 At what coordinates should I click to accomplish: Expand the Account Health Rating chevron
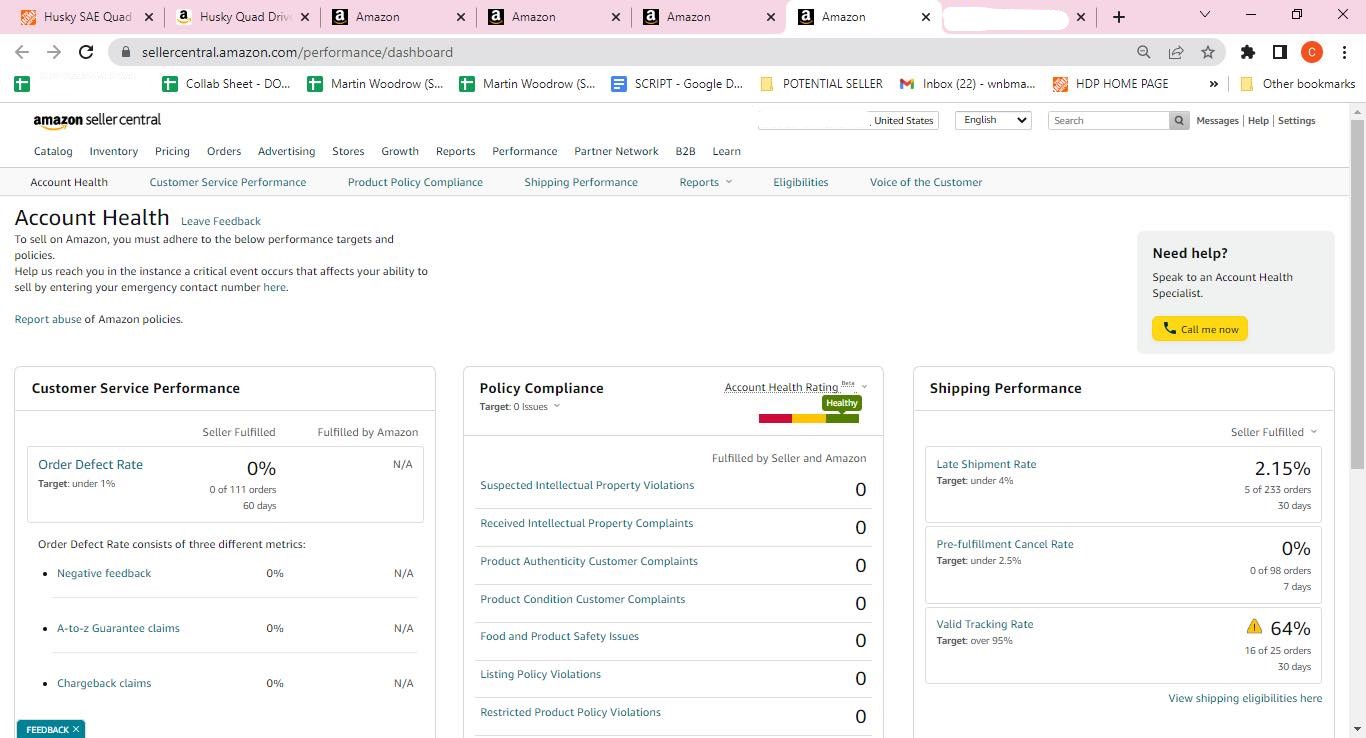click(x=864, y=387)
